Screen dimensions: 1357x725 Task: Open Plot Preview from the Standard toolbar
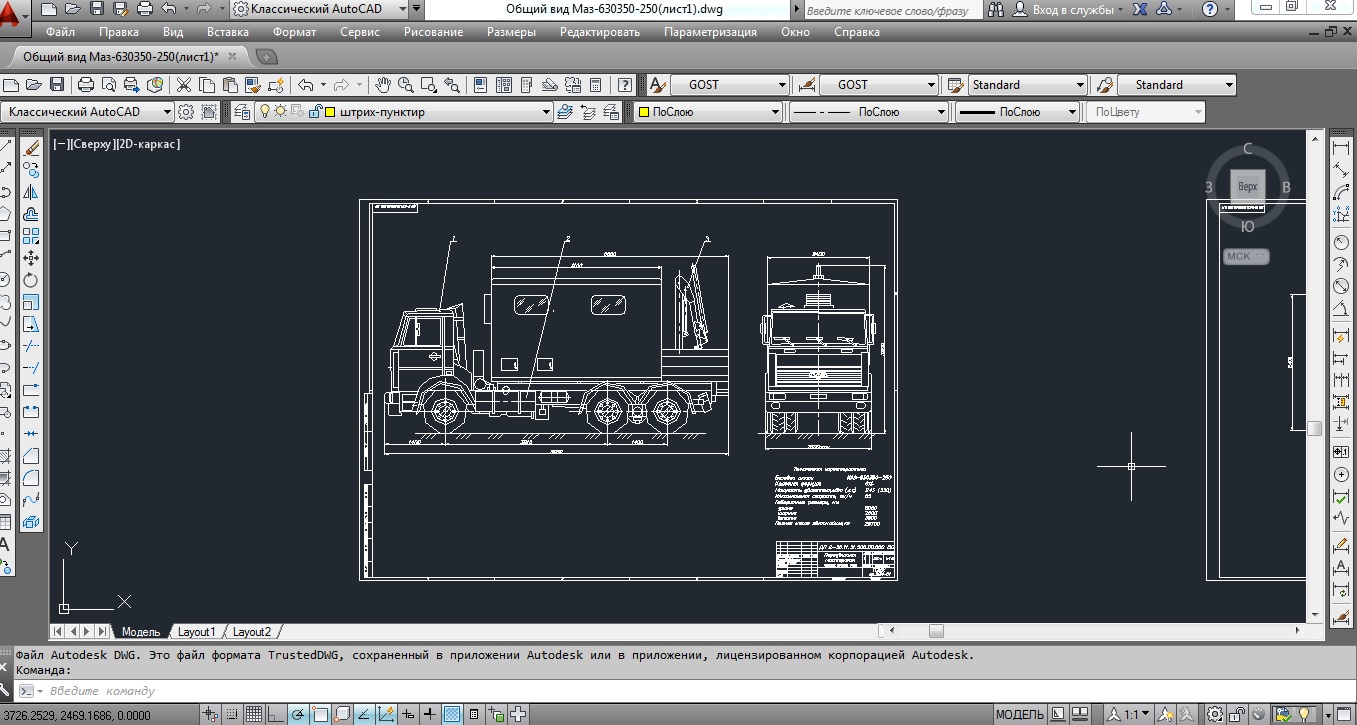point(108,85)
